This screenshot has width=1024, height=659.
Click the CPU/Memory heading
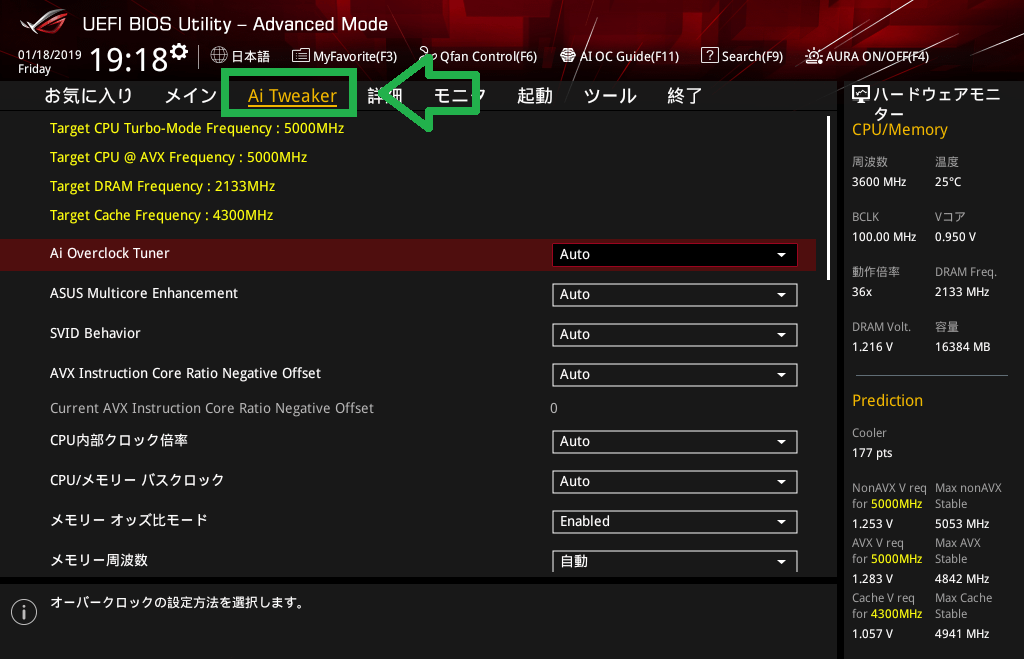[899, 129]
